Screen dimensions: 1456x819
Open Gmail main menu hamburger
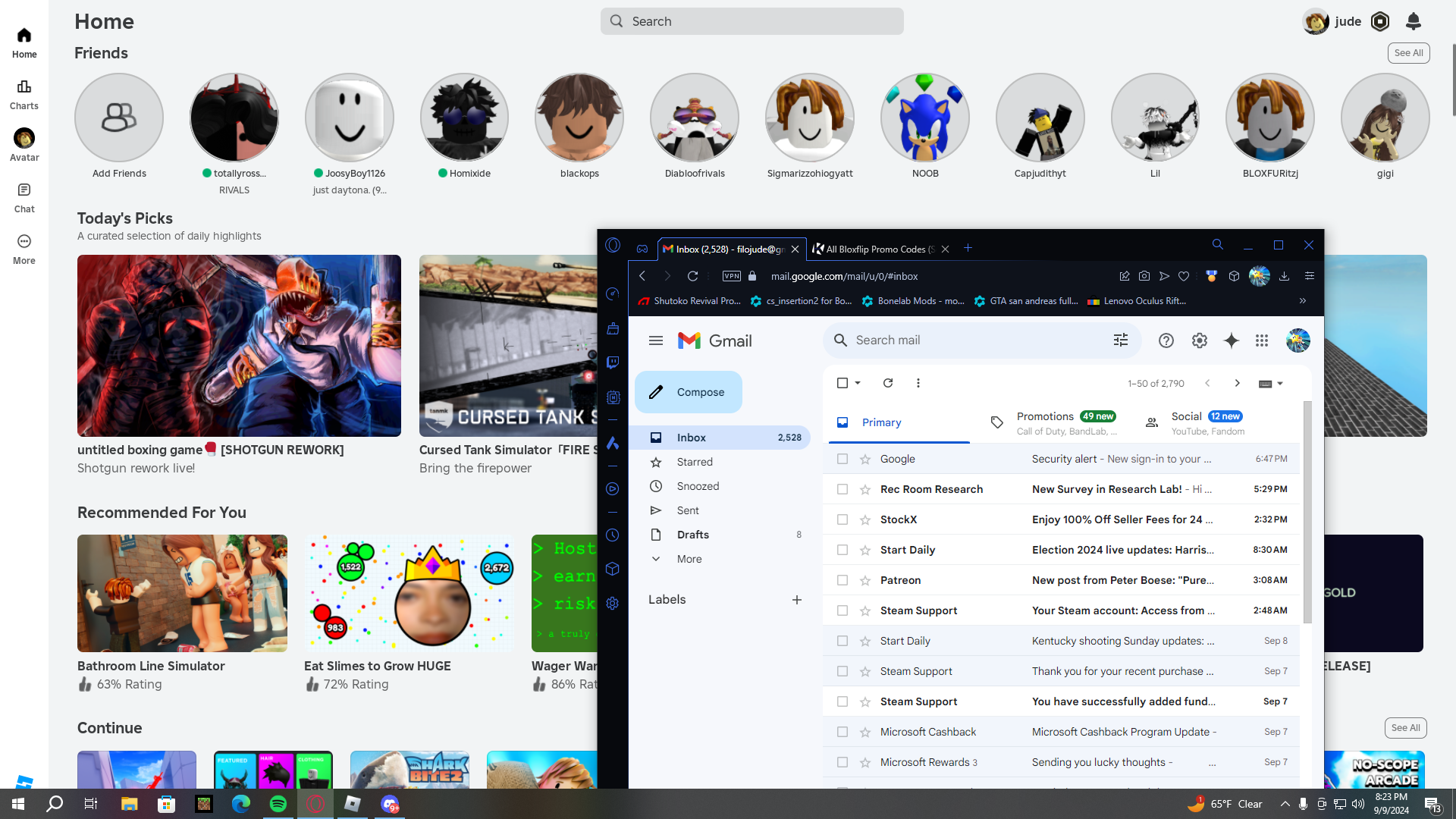click(x=656, y=340)
